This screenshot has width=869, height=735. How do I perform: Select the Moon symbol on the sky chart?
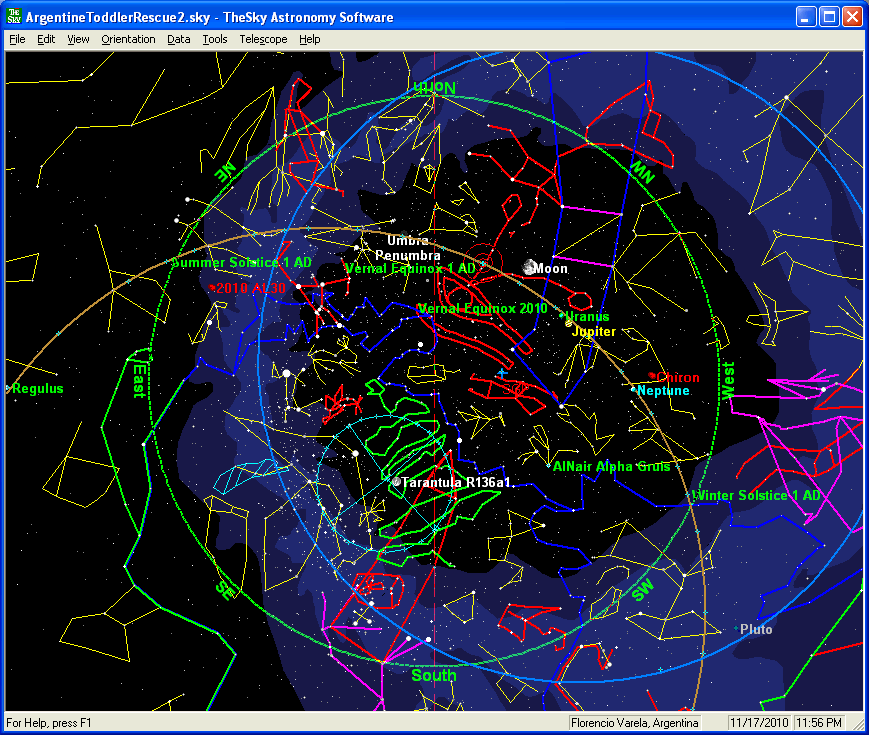[528, 267]
